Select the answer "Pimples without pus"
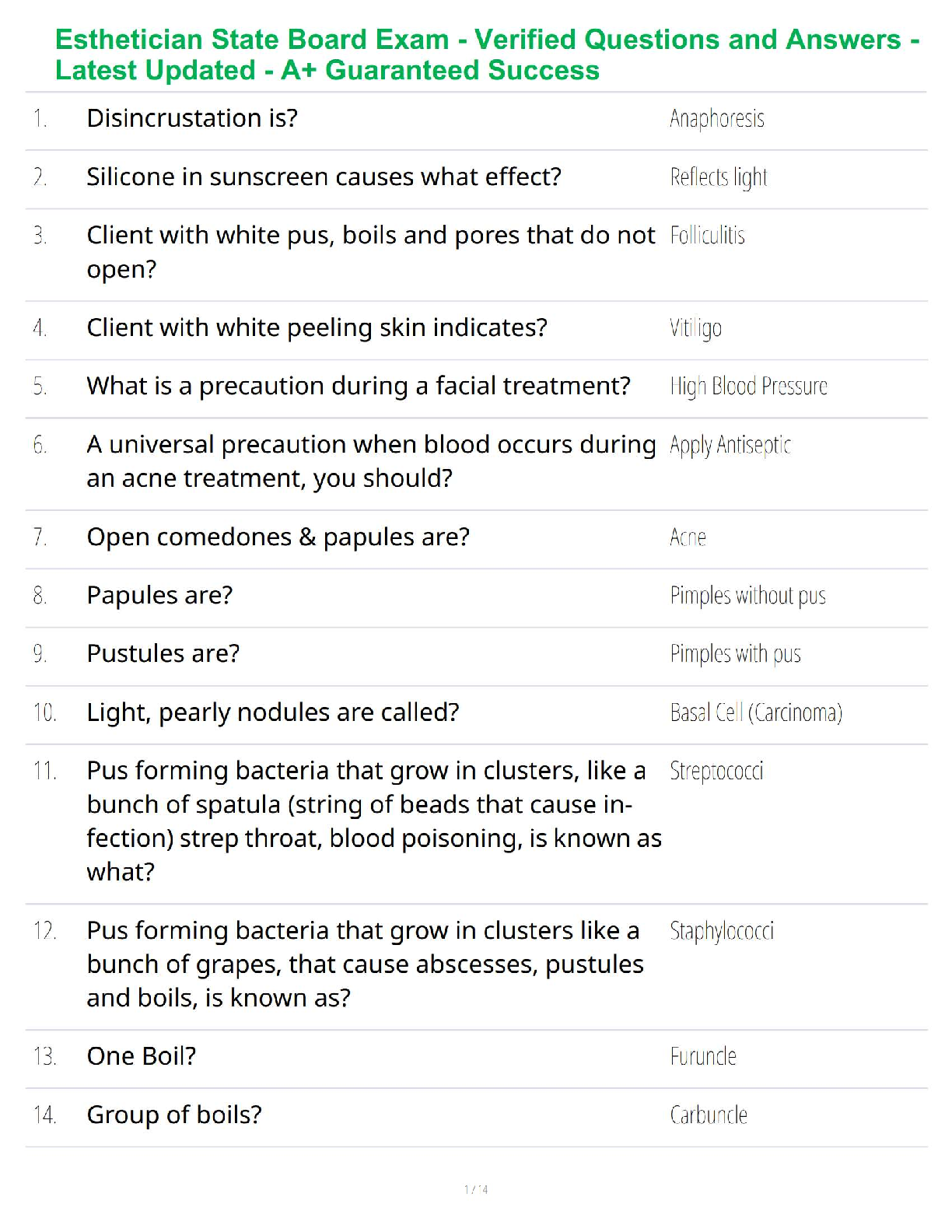The height and width of the screenshot is (1232, 952). [x=747, y=596]
